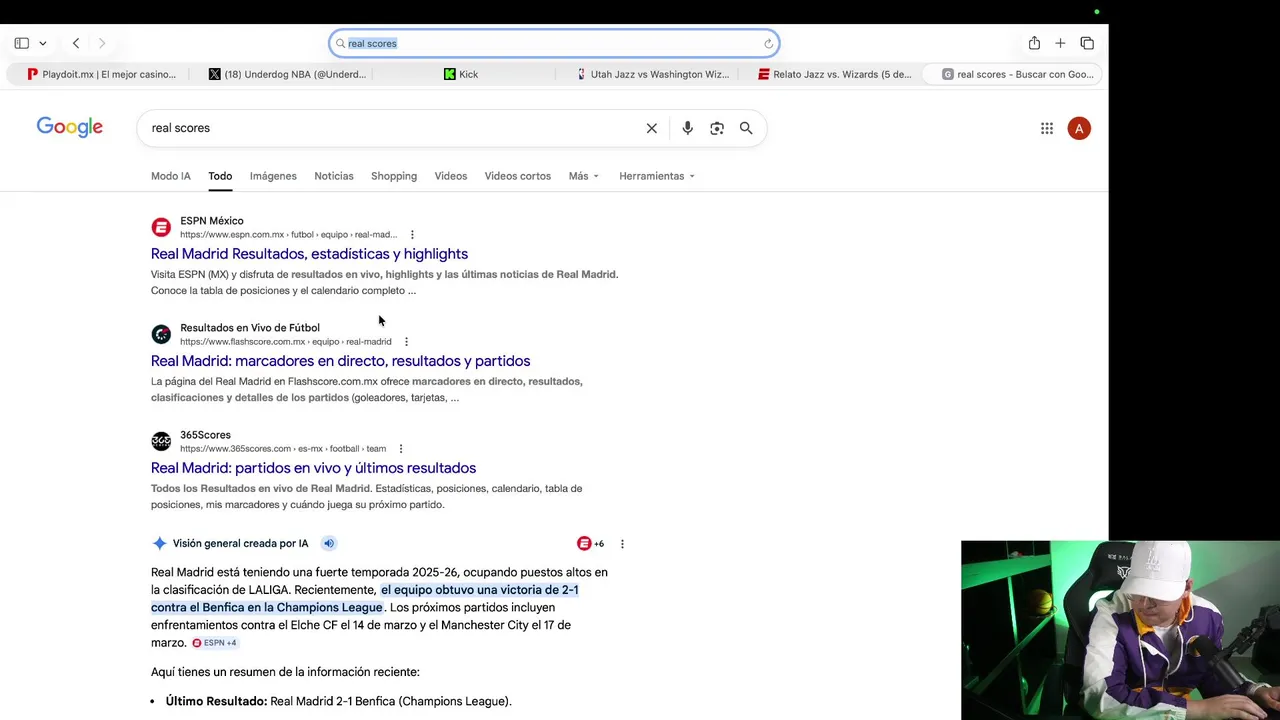The height and width of the screenshot is (720, 1280).
Task: Toggle the Safari sidebar button
Action: pos(21,43)
